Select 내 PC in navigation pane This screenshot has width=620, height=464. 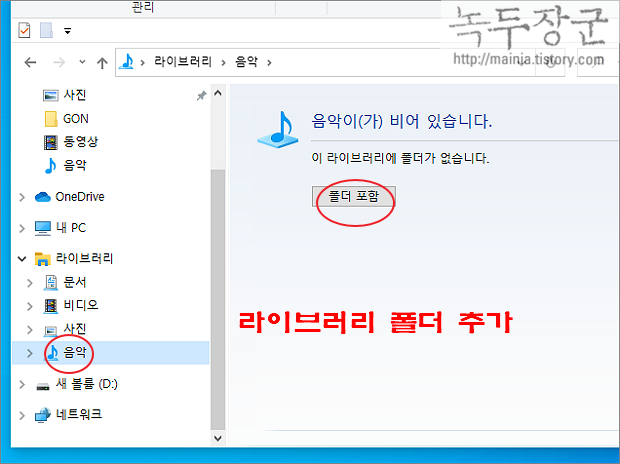[71, 227]
